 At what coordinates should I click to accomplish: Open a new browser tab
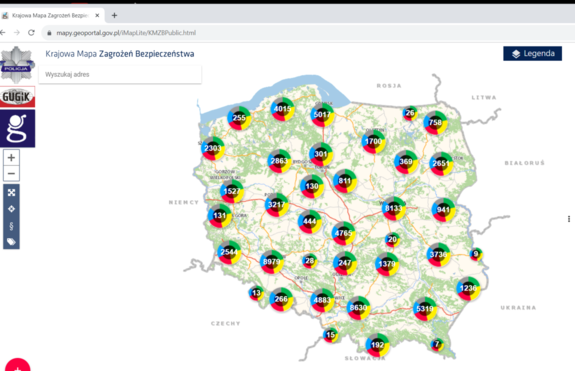coord(114,15)
